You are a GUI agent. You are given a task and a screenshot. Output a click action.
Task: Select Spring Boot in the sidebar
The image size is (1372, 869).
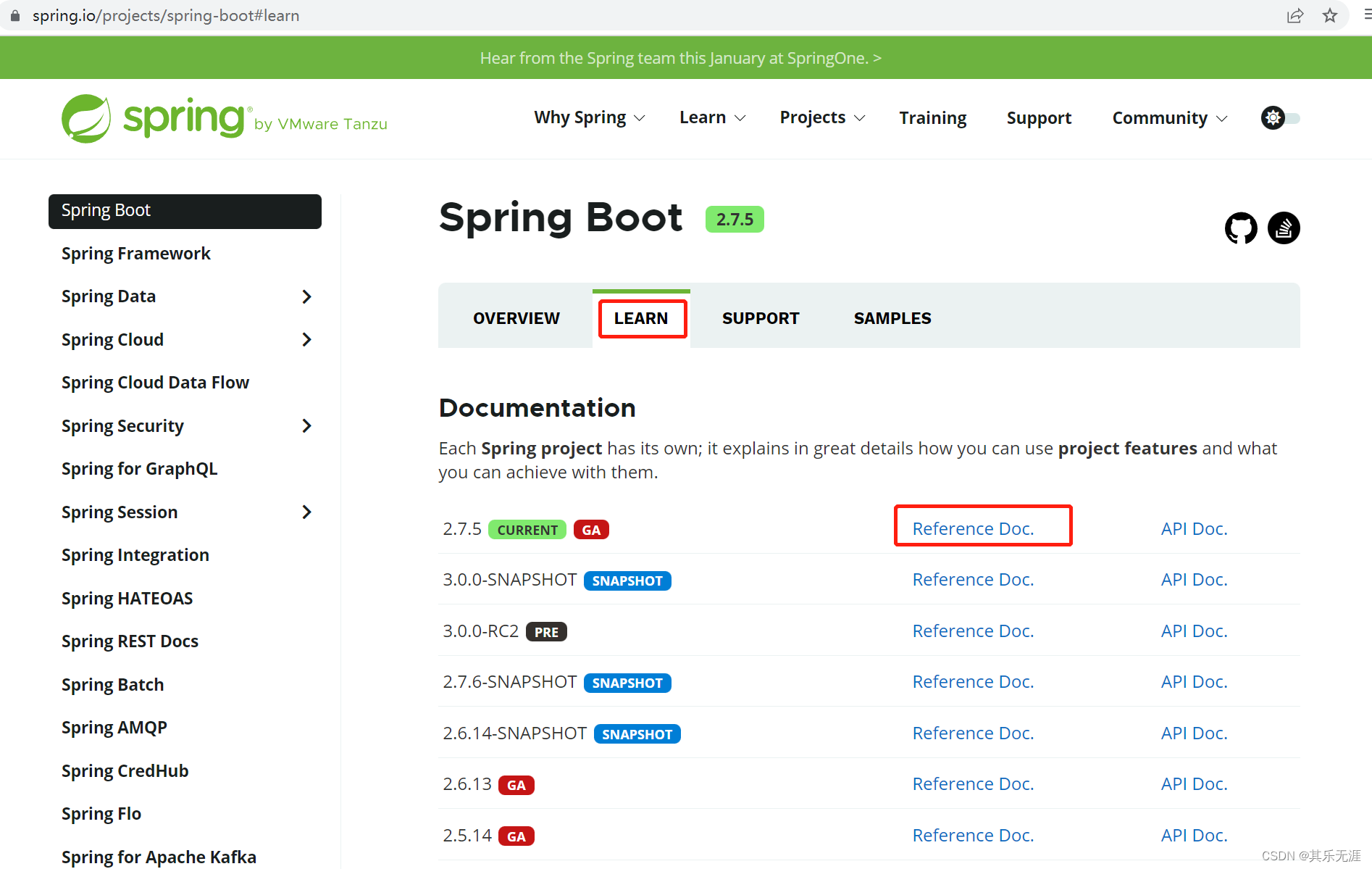coord(185,211)
